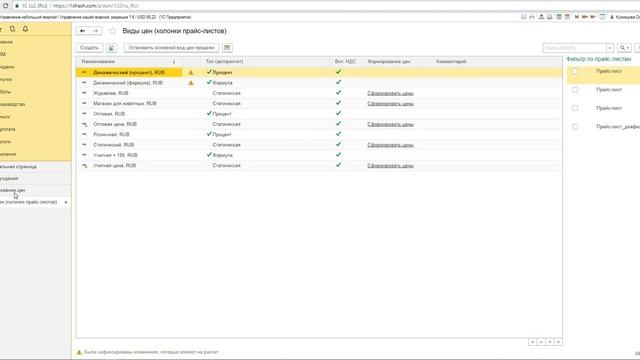Click the M- button in the top toolbar
This screenshot has height=360, width=640.
coord(593,17)
